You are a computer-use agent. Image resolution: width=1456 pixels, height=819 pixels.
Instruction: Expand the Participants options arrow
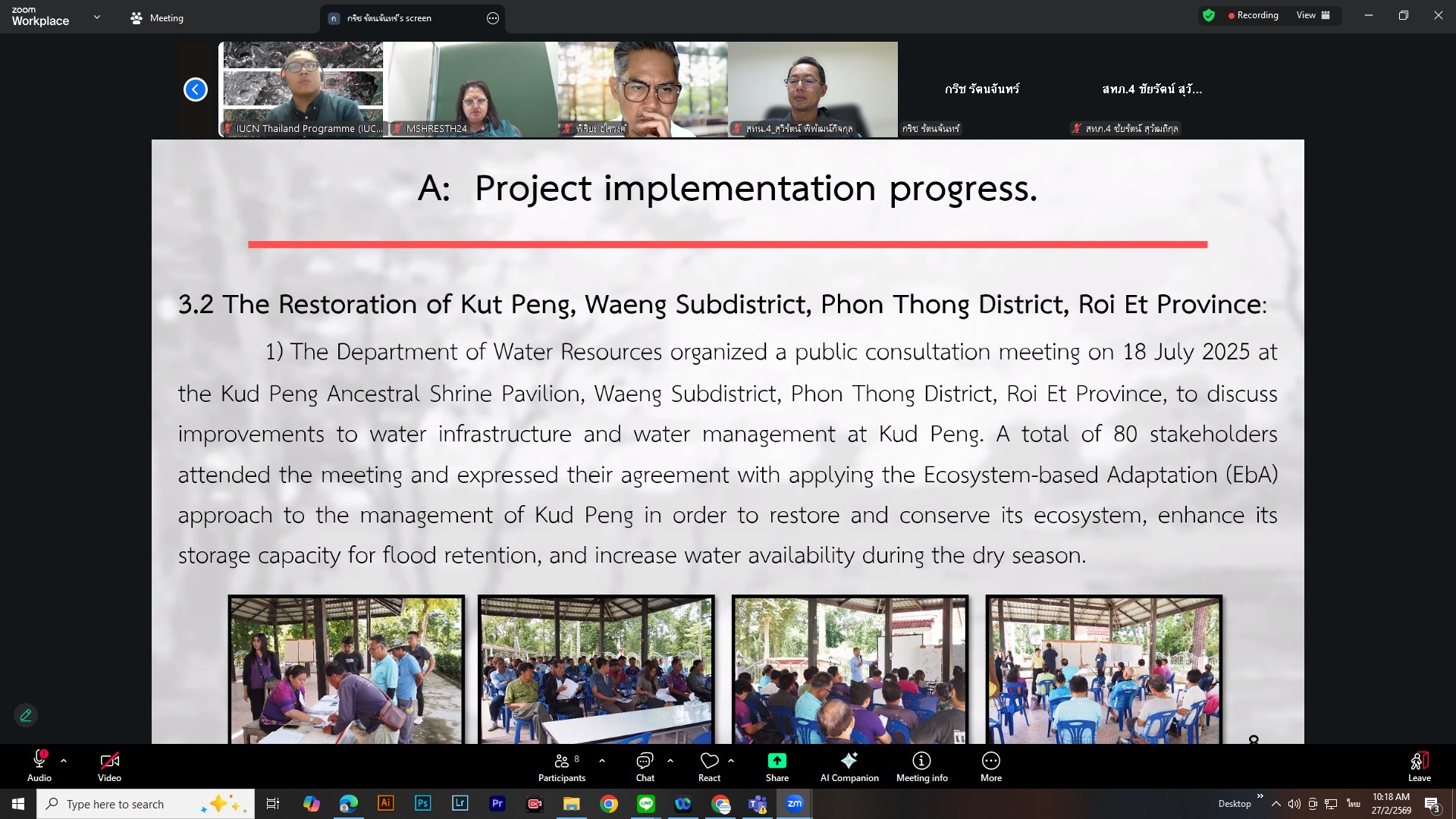[x=602, y=760]
